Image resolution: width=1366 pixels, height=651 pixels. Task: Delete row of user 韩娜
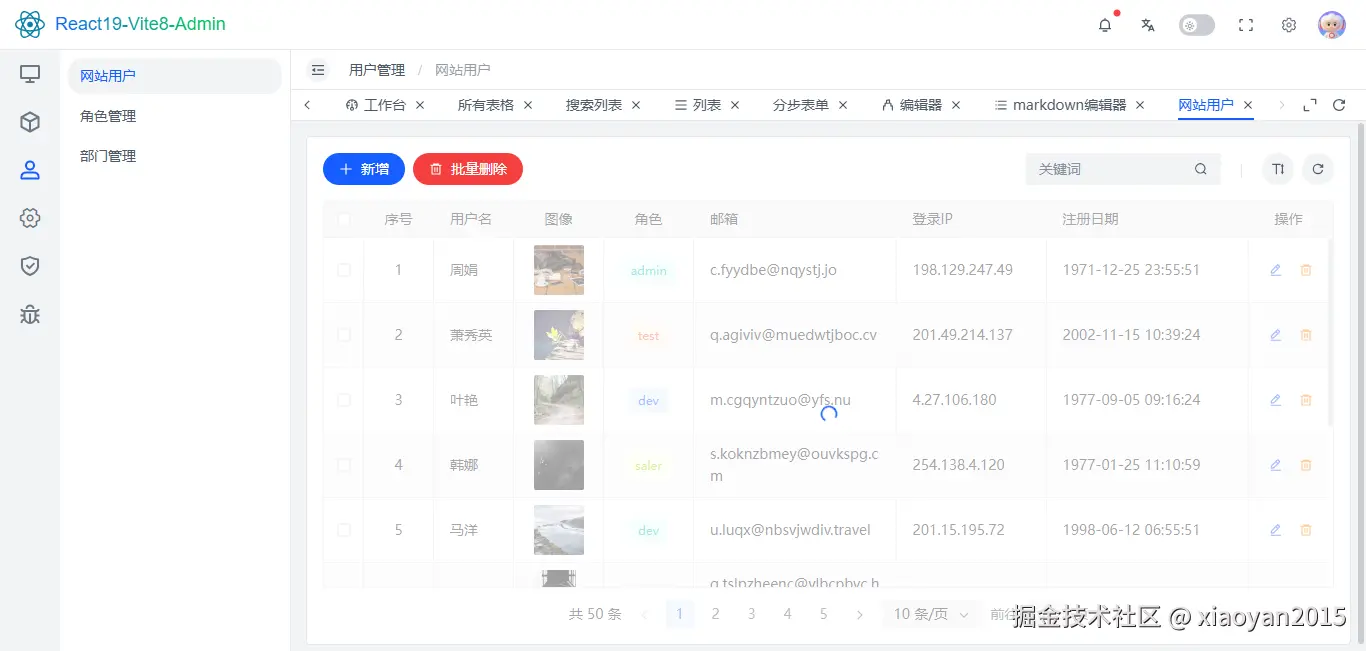(x=1305, y=465)
